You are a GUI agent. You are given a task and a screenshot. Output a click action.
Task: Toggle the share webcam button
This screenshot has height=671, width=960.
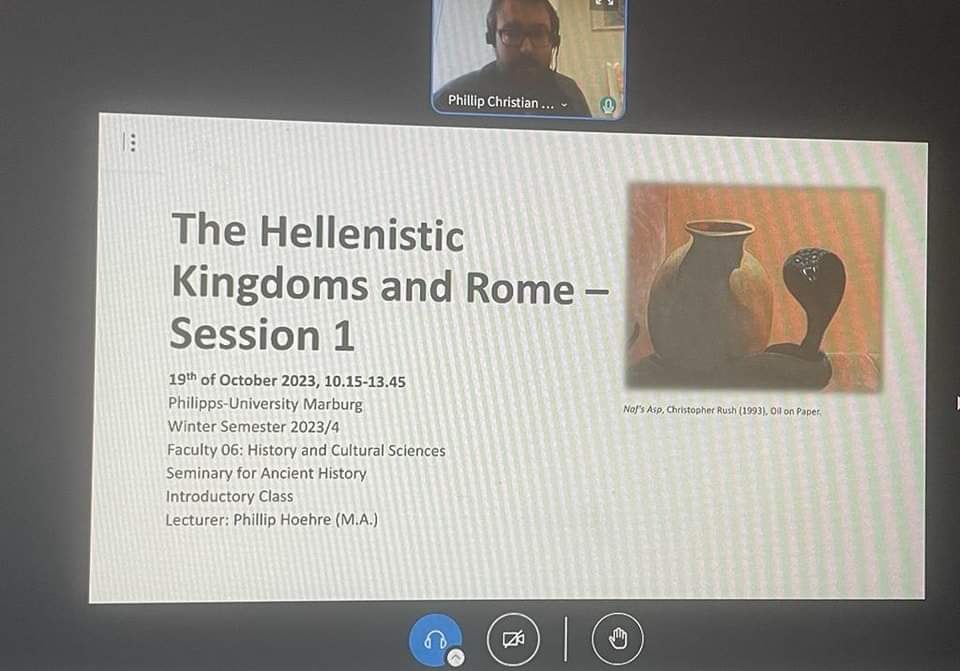[513, 640]
